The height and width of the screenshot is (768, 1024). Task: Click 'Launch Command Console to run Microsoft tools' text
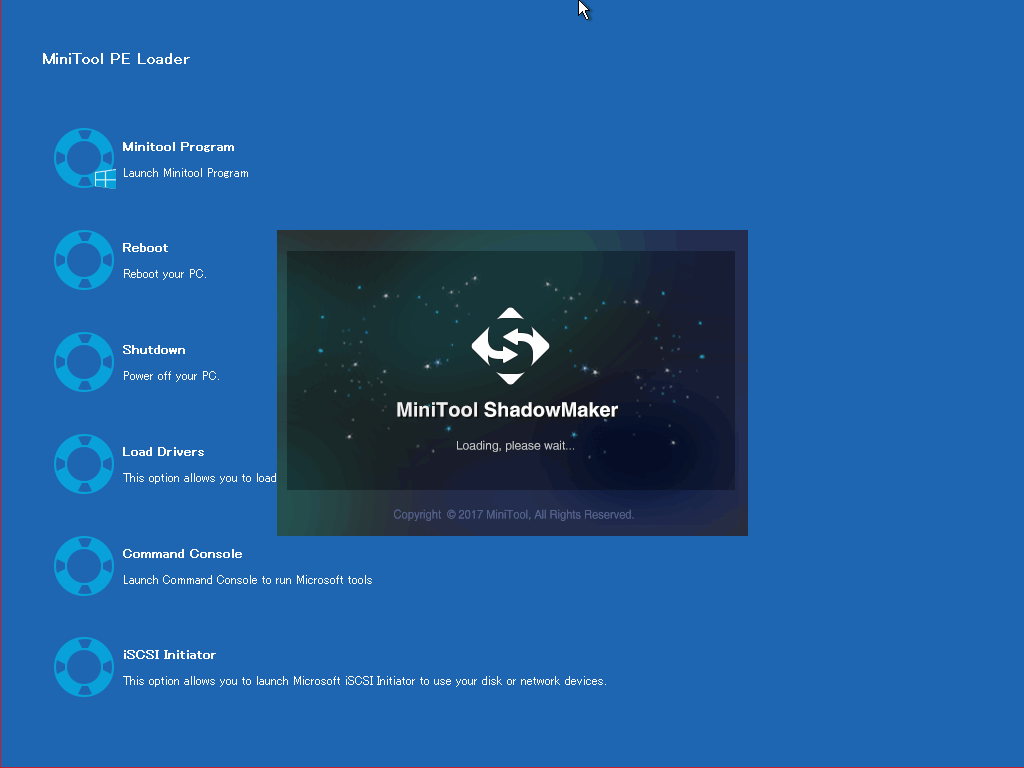click(248, 580)
